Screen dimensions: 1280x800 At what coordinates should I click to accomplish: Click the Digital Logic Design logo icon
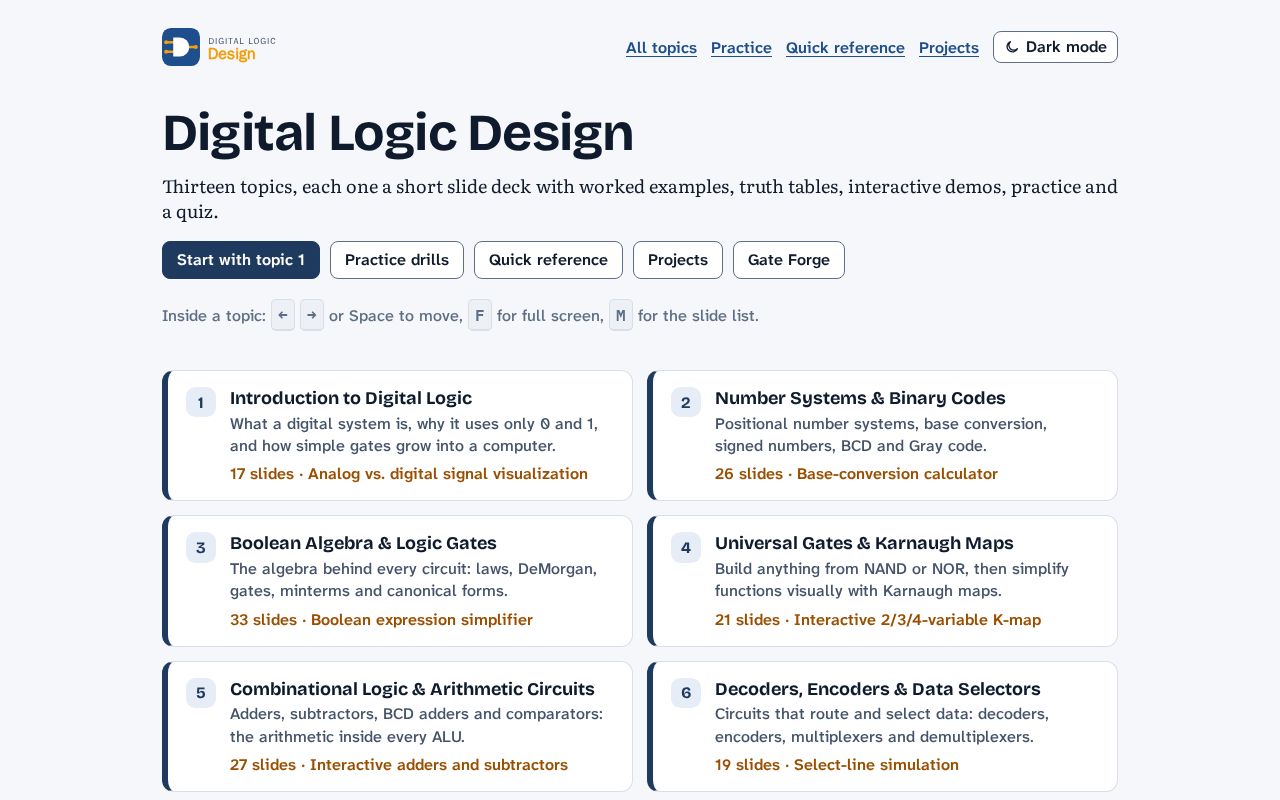point(181,47)
